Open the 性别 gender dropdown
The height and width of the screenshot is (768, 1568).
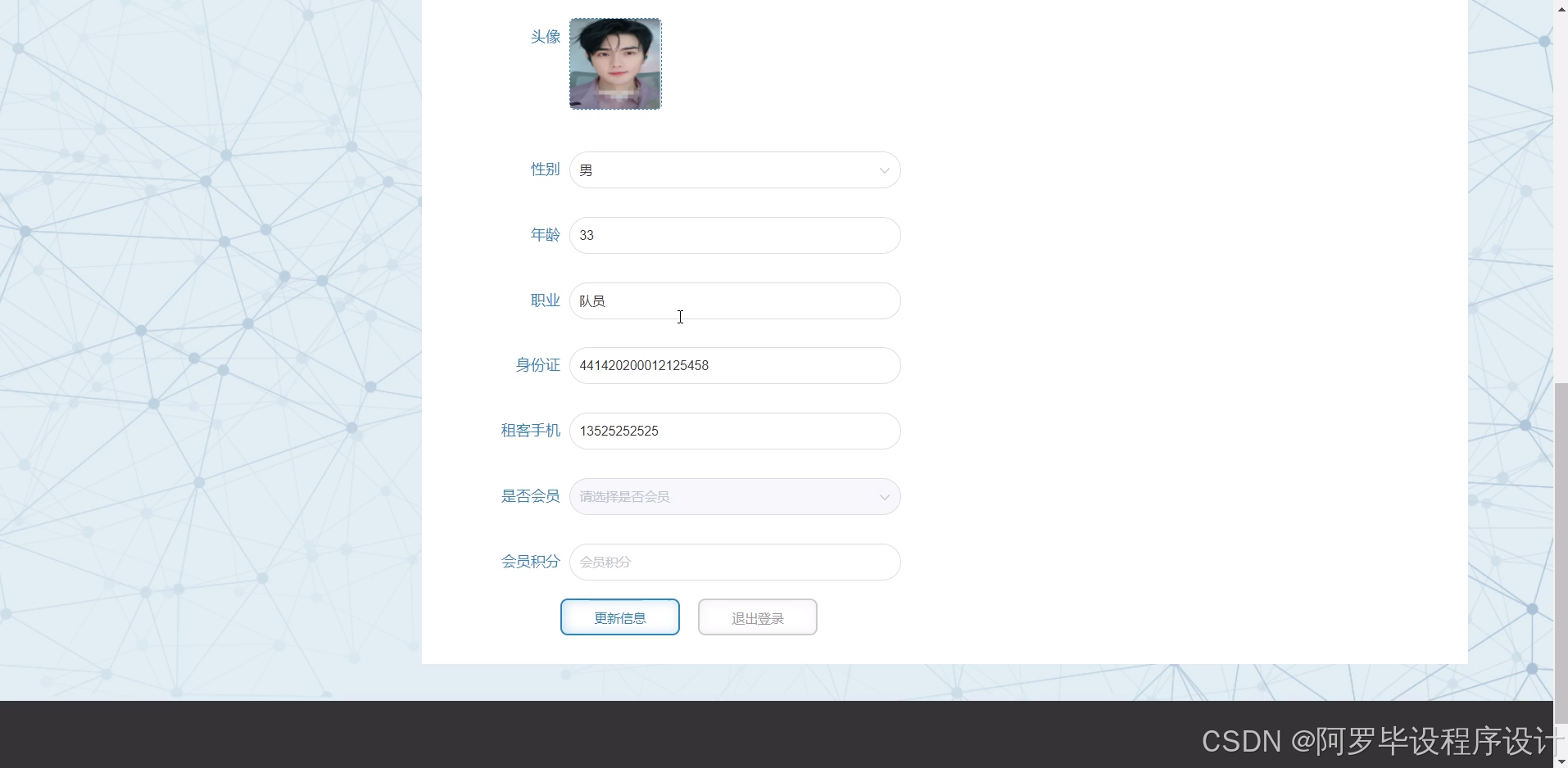(733, 169)
